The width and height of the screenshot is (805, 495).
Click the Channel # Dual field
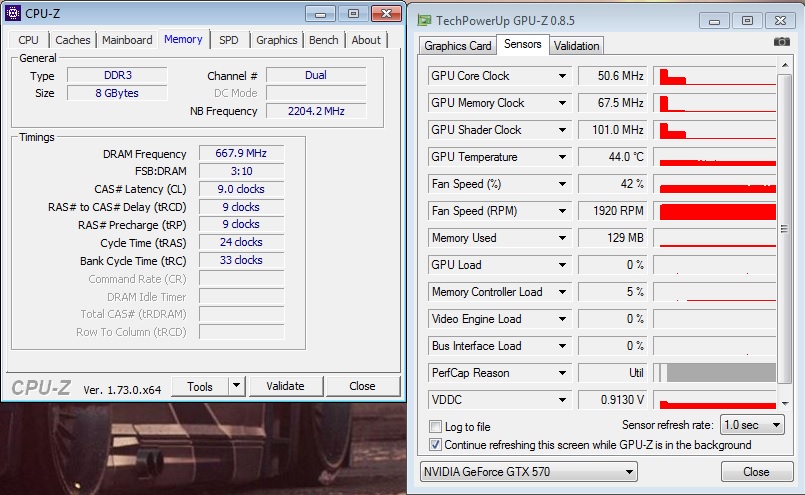point(316,75)
